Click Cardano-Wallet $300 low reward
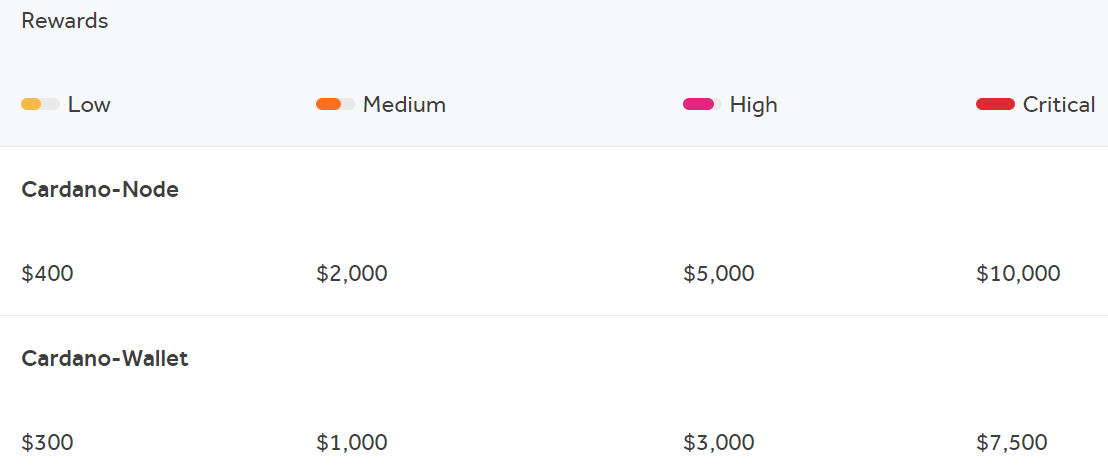The height and width of the screenshot is (475, 1108). (47, 443)
